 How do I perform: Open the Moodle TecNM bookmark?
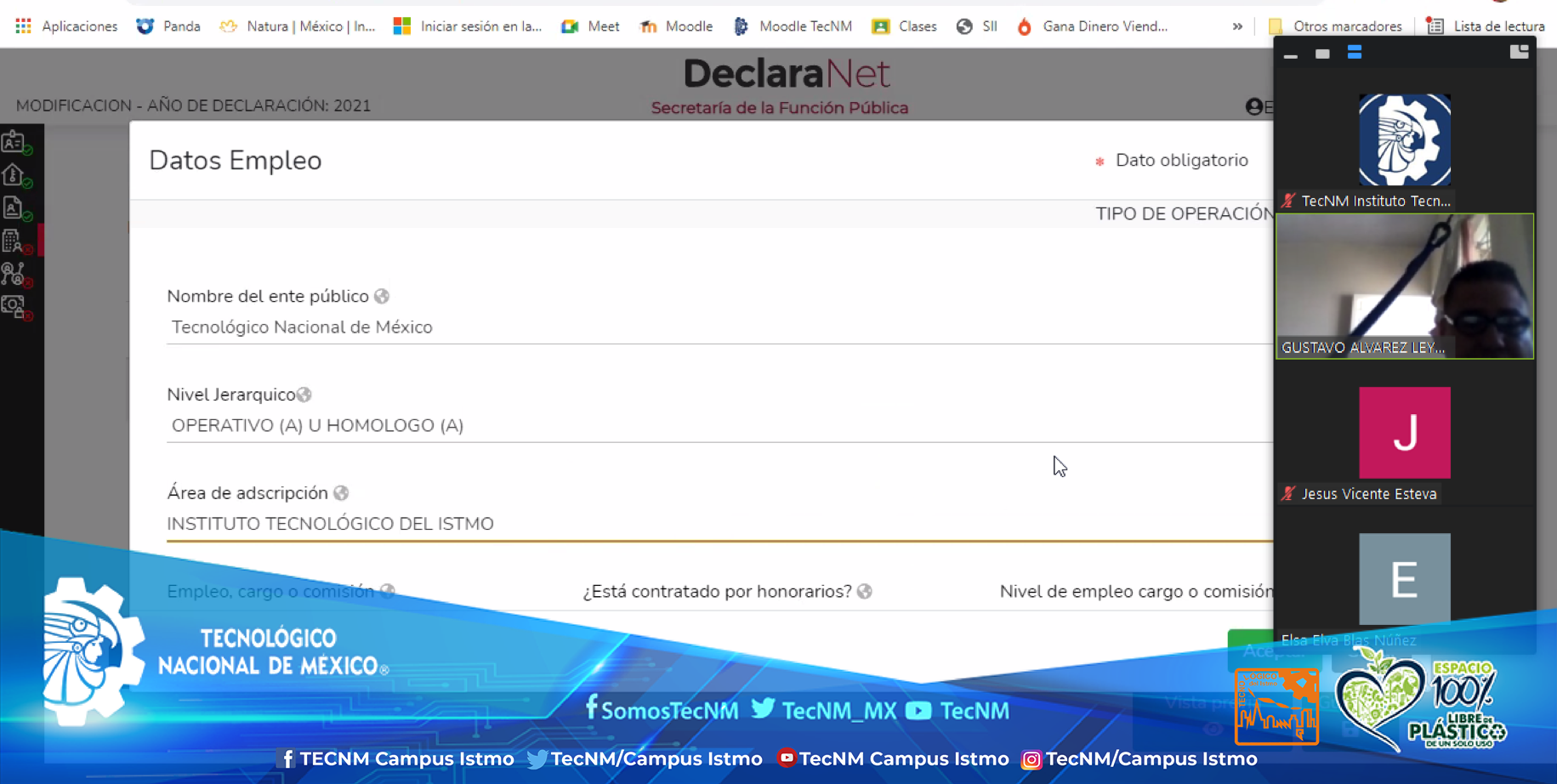click(x=793, y=26)
